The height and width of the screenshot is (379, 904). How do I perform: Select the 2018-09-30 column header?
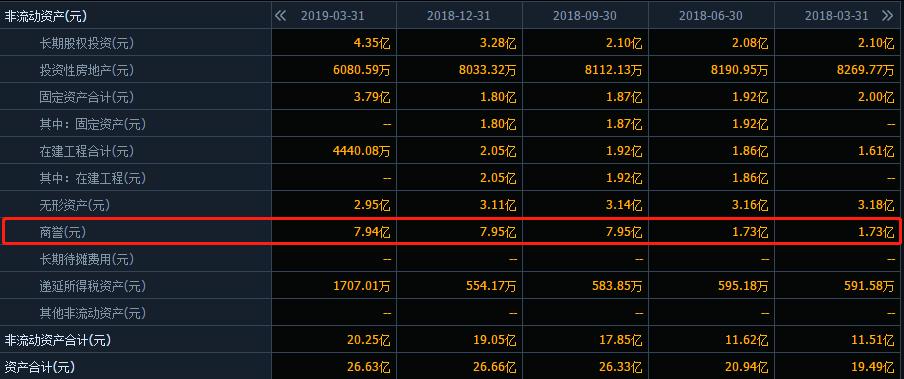[585, 16]
